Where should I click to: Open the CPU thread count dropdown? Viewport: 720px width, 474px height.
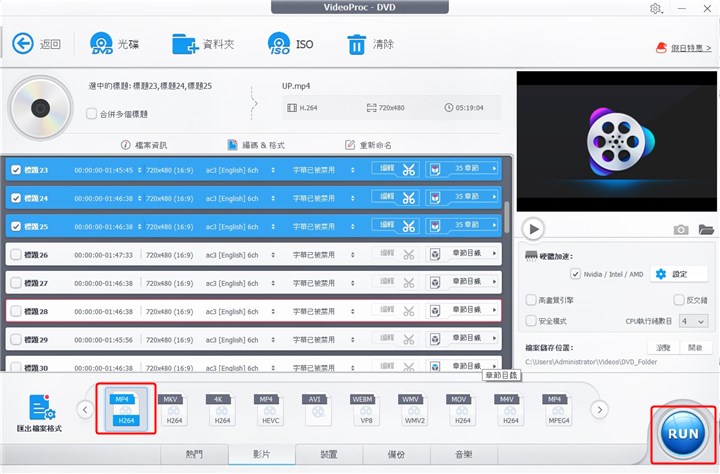click(x=693, y=321)
